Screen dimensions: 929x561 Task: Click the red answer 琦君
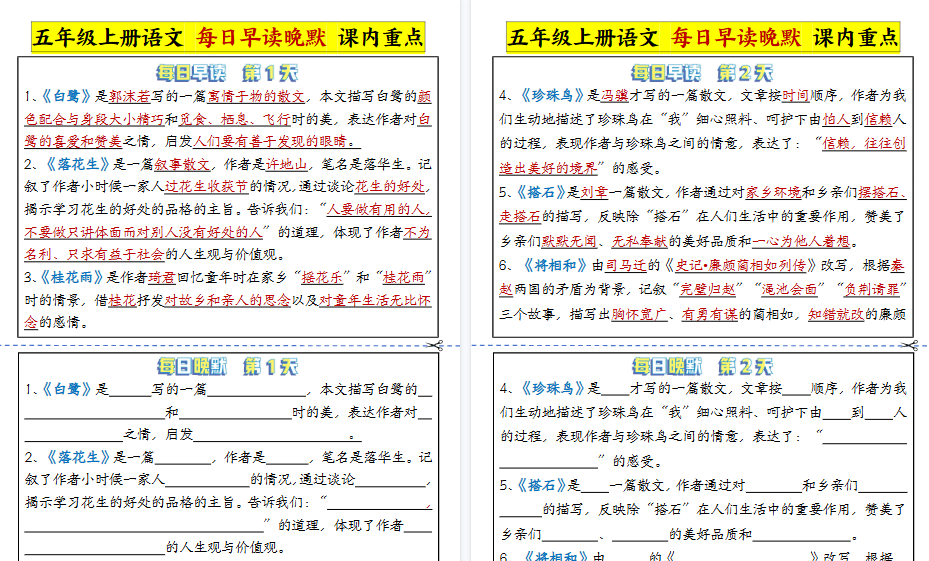coord(162,277)
